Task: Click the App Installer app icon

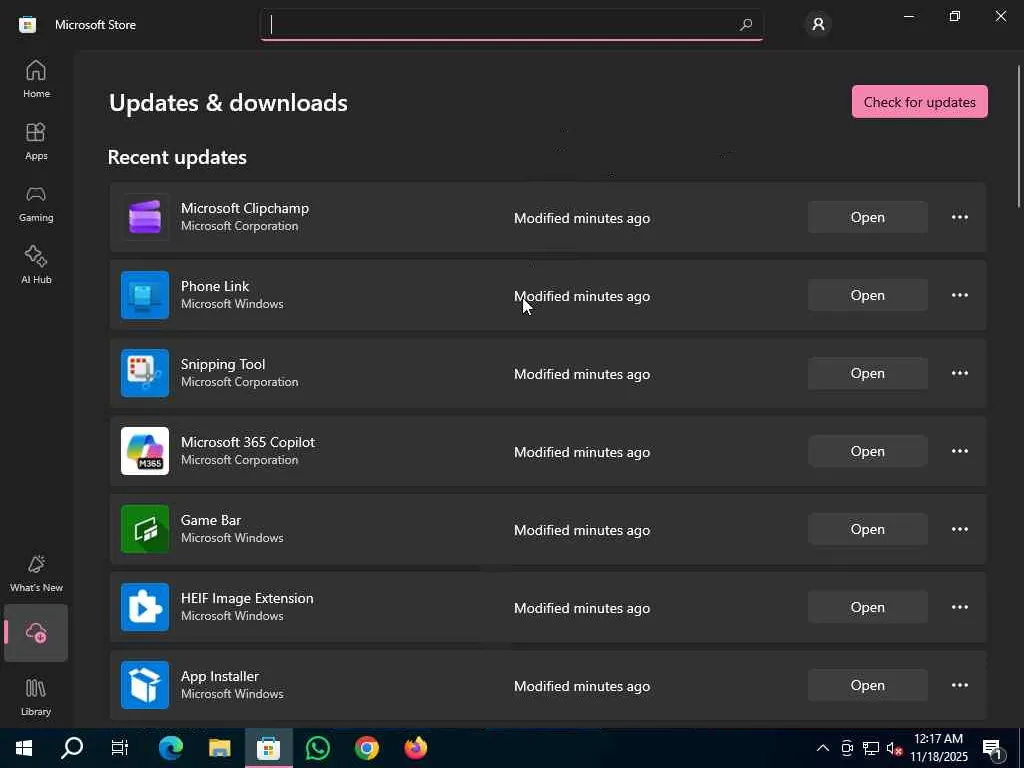Action: coord(145,685)
